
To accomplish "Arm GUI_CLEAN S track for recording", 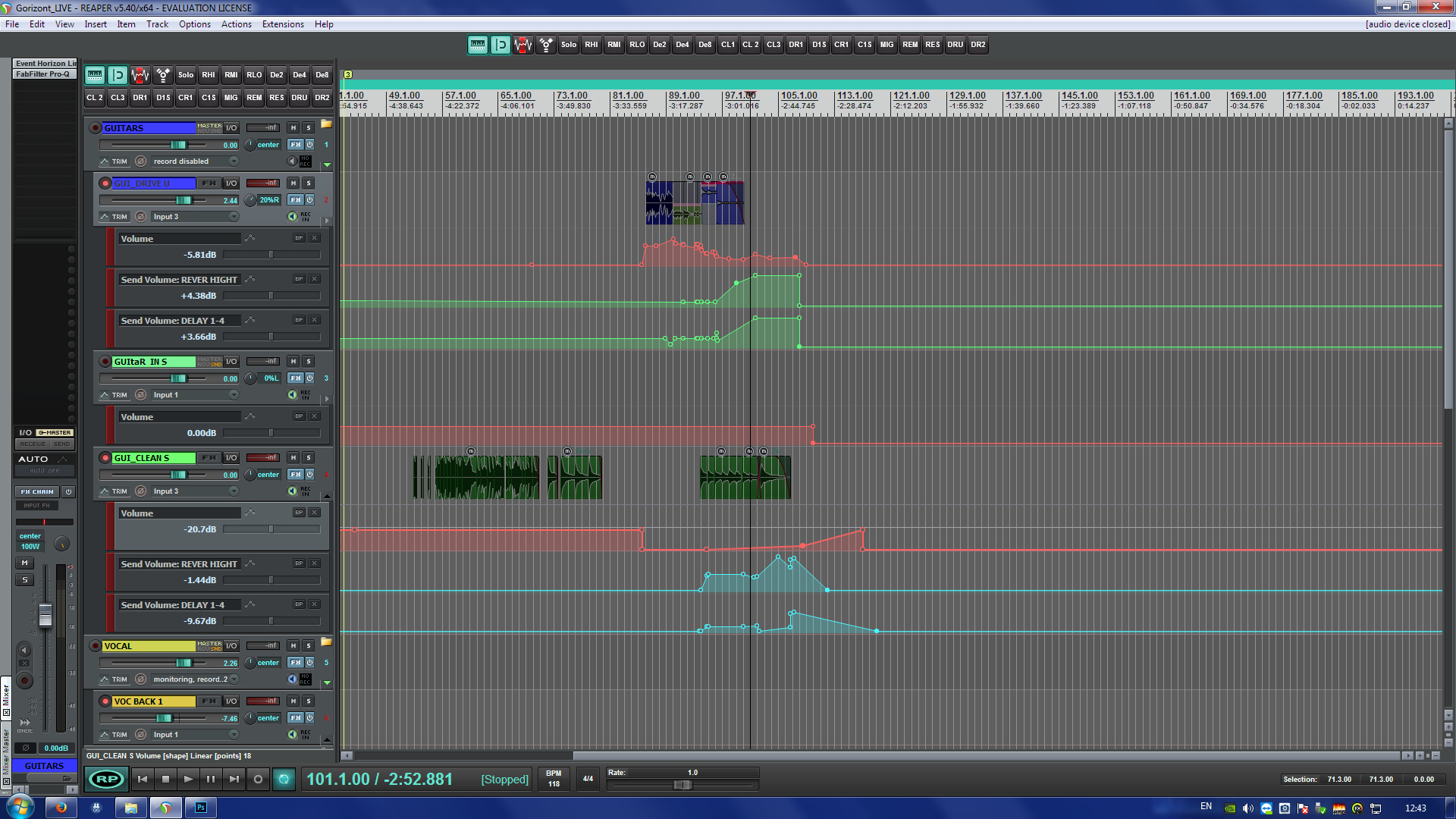I will [x=105, y=458].
